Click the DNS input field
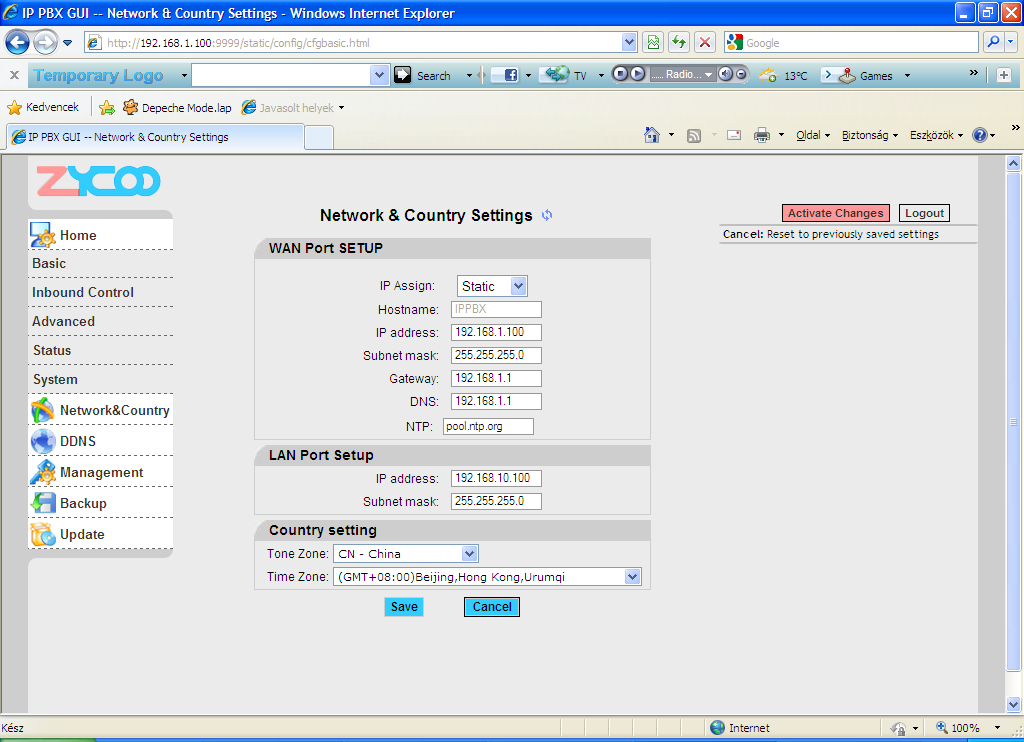1024x742 pixels. pyautogui.click(x=496, y=401)
